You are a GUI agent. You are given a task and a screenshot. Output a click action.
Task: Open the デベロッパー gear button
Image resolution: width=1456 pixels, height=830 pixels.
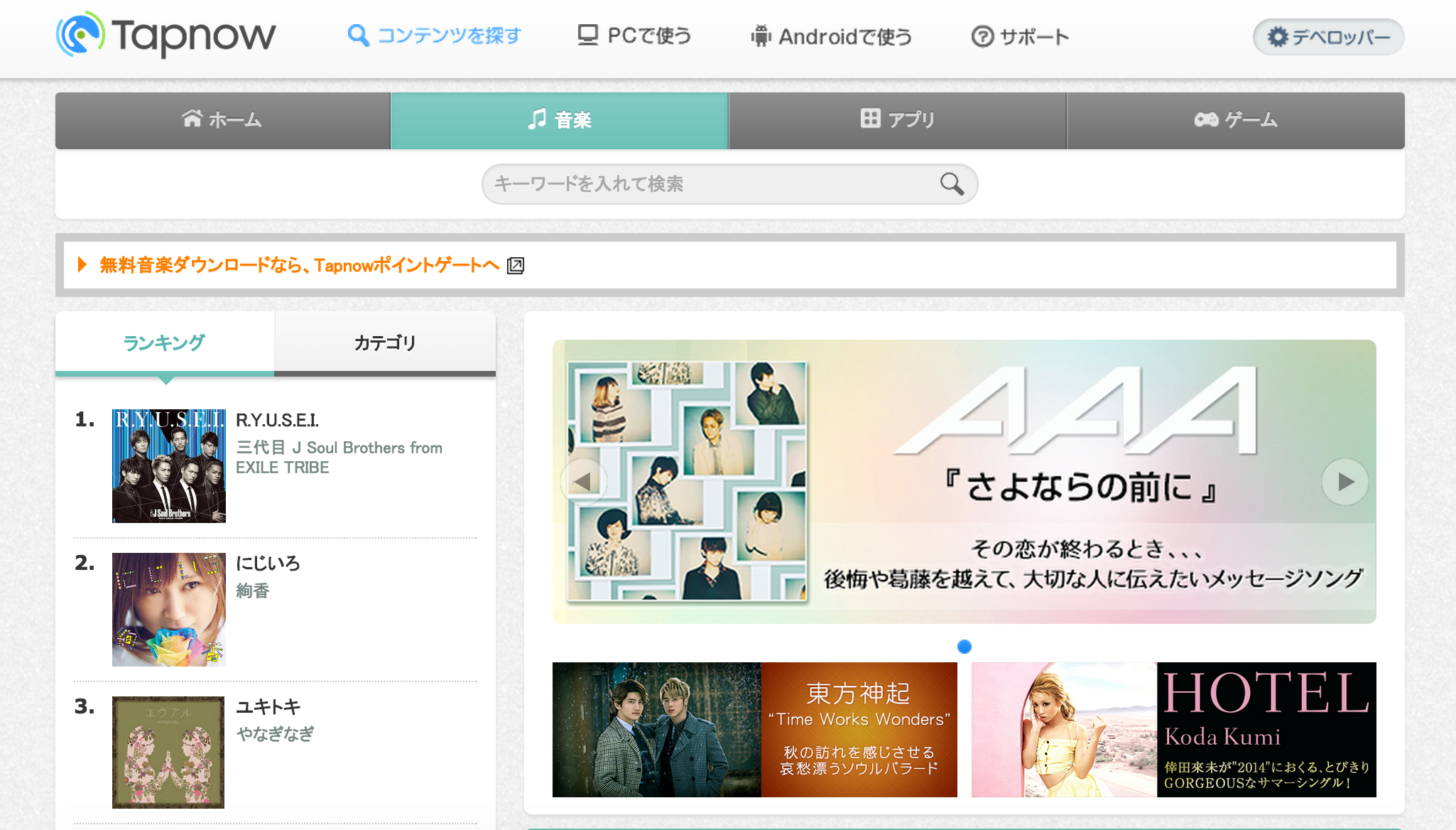tap(1328, 37)
